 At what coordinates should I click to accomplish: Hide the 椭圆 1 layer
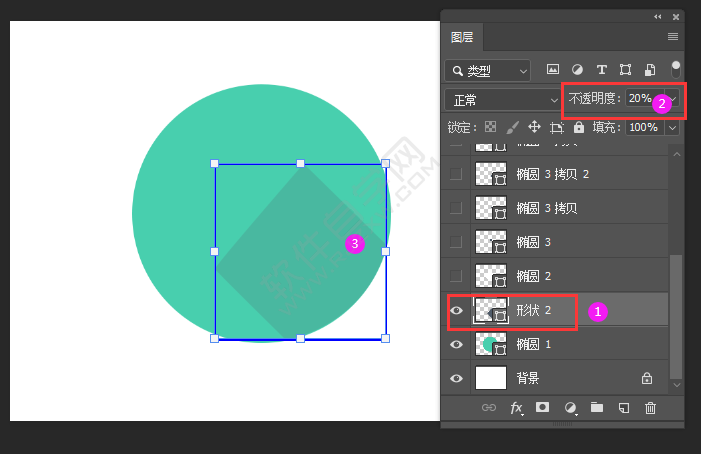pos(456,344)
